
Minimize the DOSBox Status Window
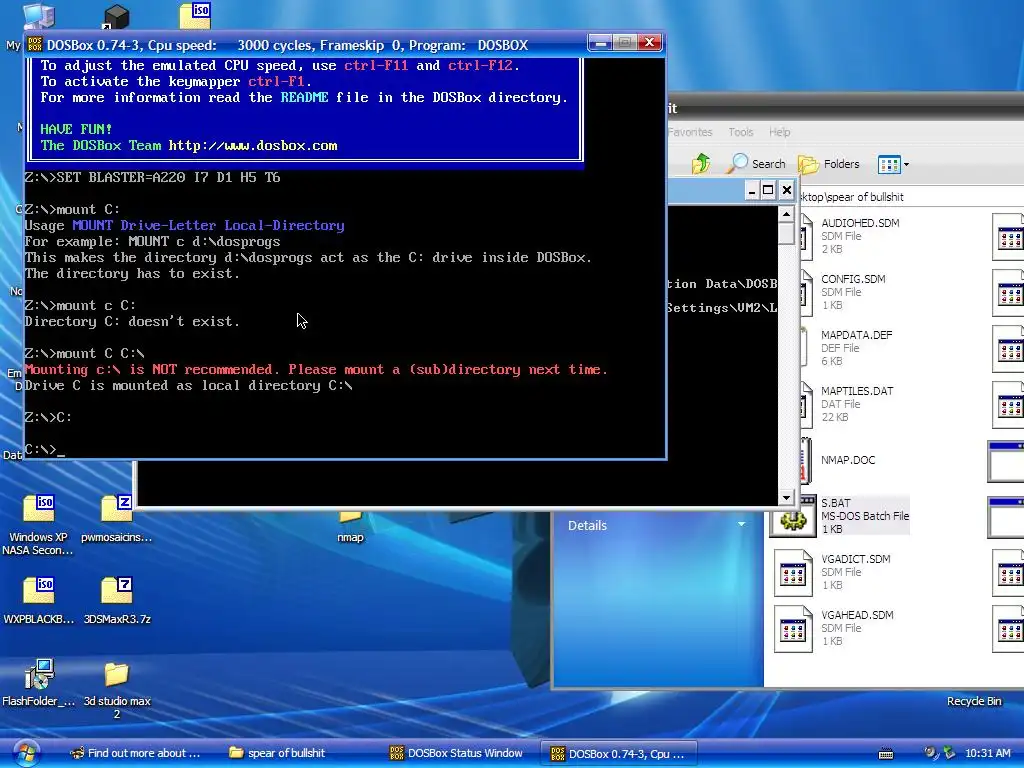[x=752, y=190]
